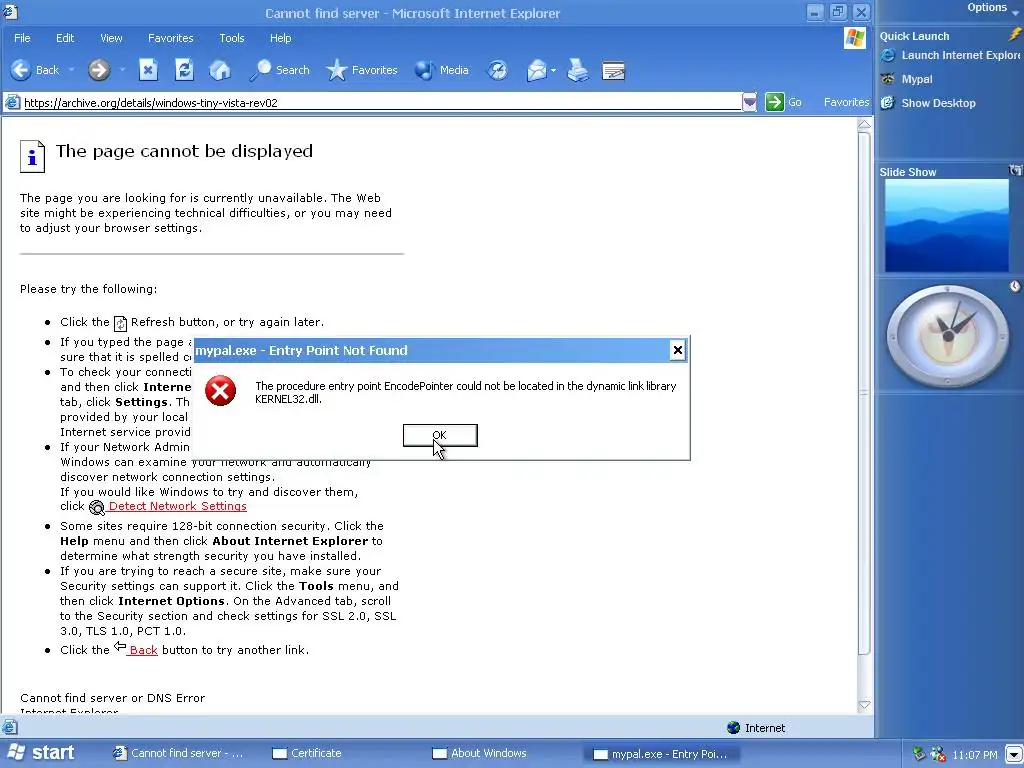Open the Favorites star toolbar button

362,70
